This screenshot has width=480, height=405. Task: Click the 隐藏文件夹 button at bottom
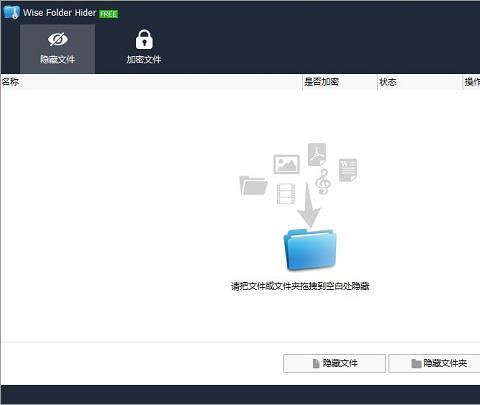(434, 363)
